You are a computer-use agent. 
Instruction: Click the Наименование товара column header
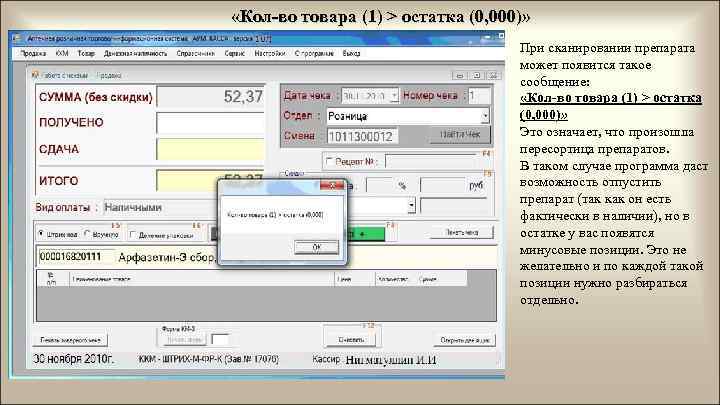pyautogui.click(x=202, y=279)
